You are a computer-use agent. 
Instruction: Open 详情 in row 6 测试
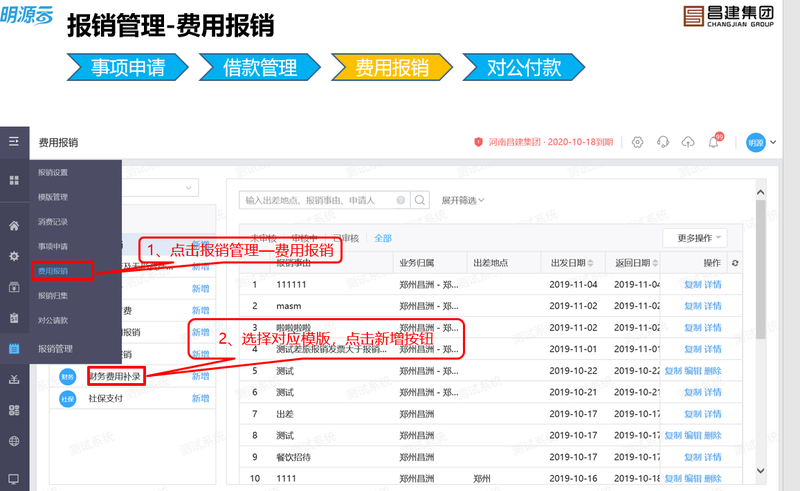click(x=713, y=392)
